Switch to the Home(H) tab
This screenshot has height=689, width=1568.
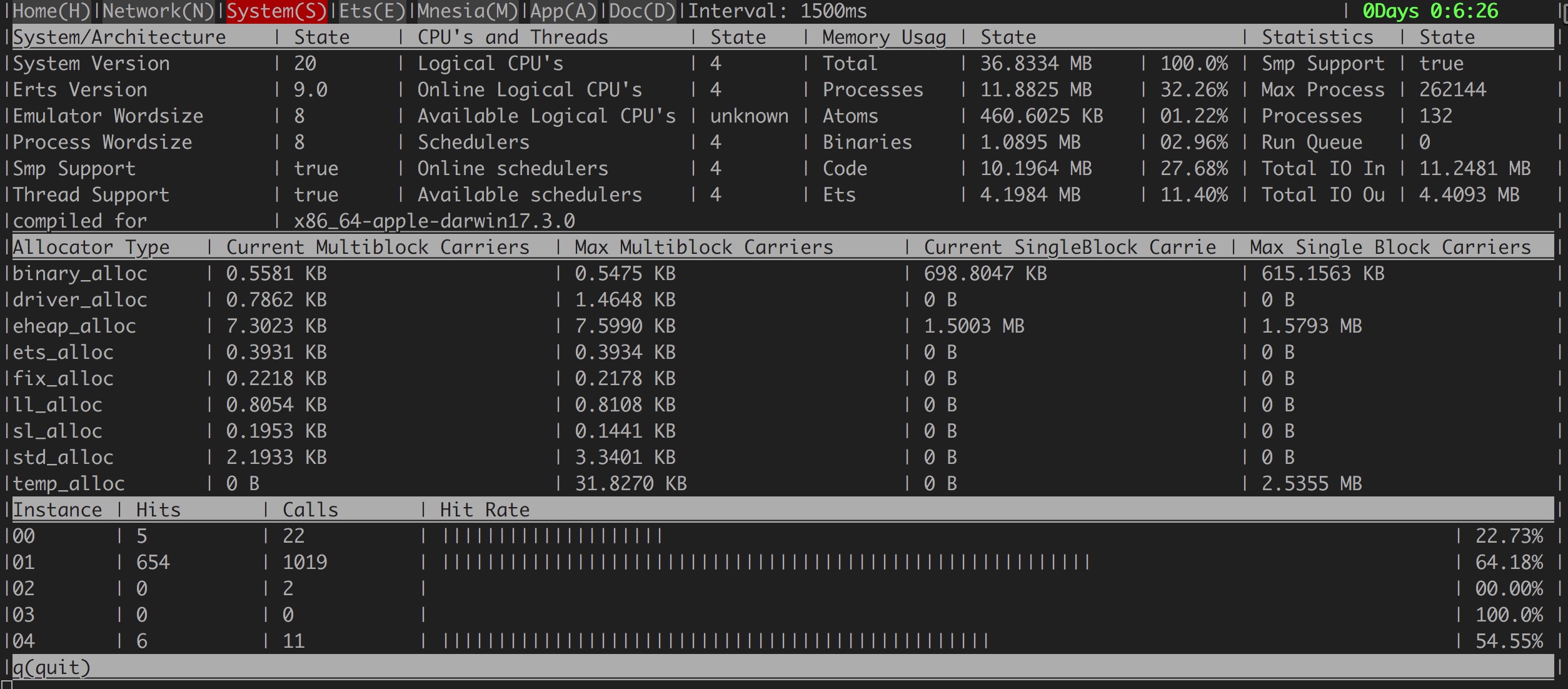click(51, 11)
